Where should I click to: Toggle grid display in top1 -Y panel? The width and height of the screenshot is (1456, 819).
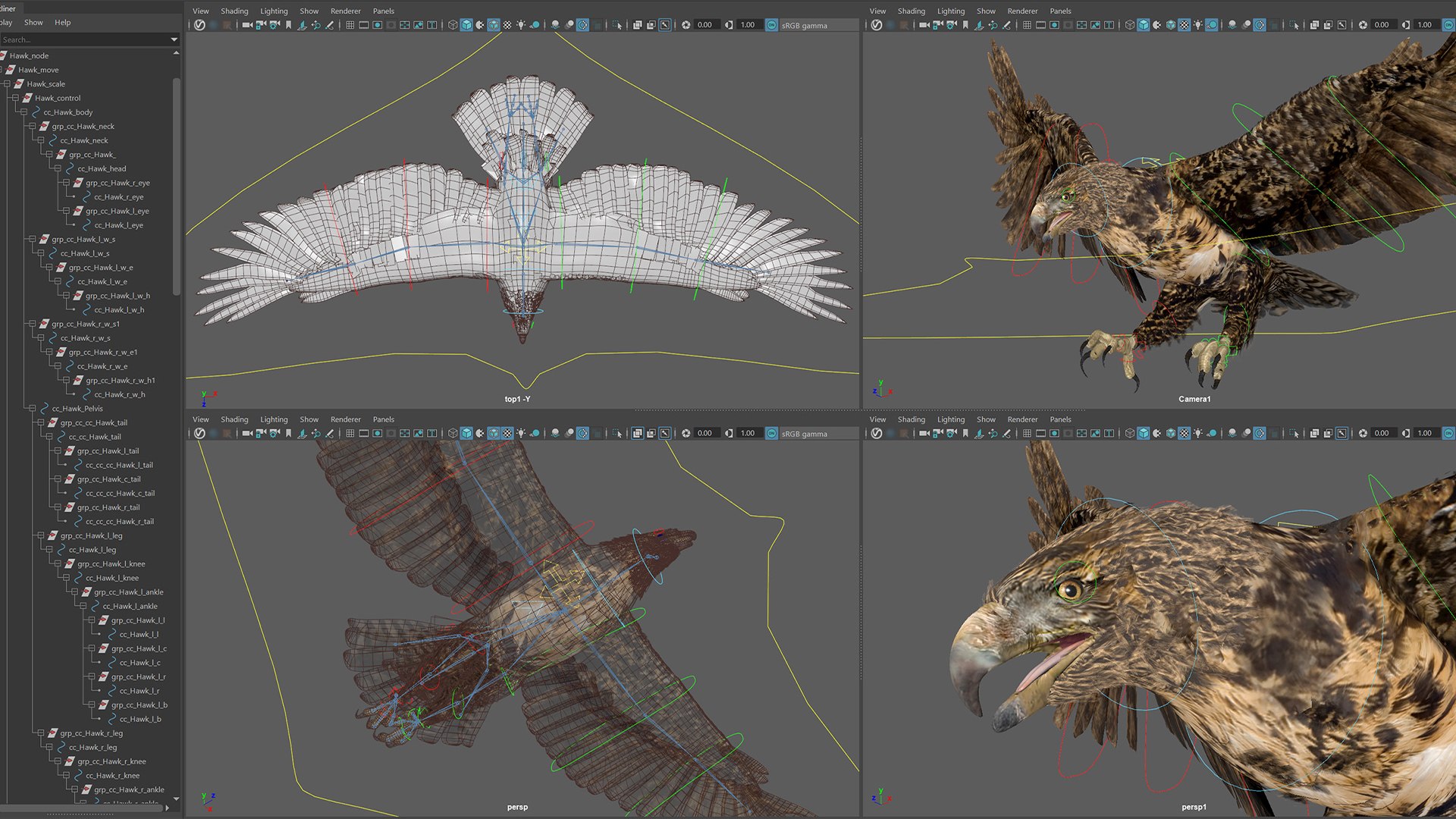point(350,25)
